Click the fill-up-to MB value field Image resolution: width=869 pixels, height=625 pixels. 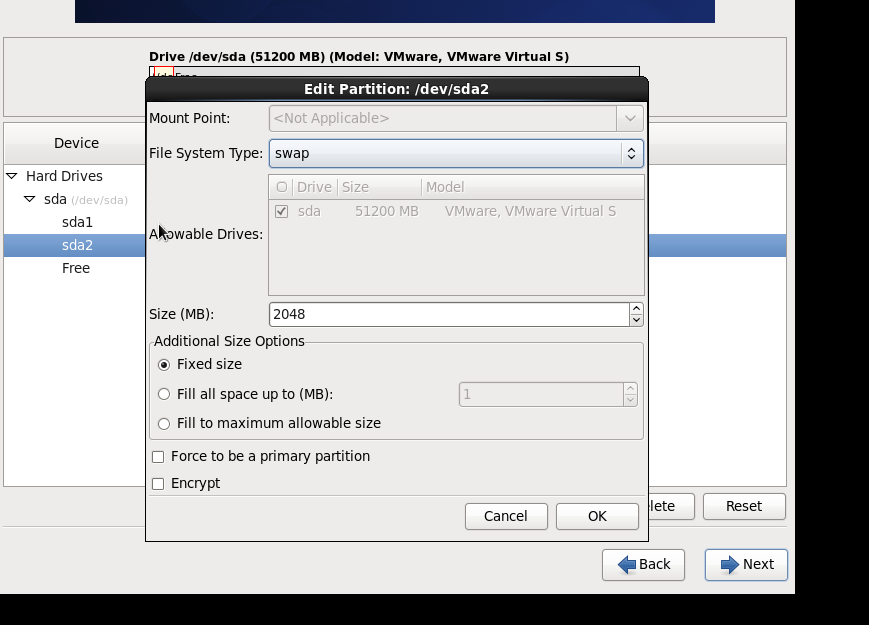click(x=541, y=395)
